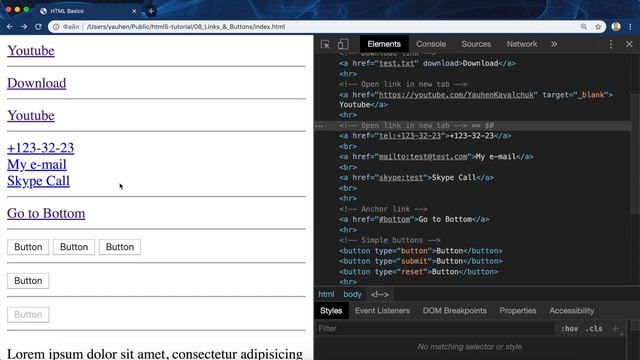This screenshot has width=640, height=360.
Task: Click the lone Button above disabled one
Action: tap(28, 281)
